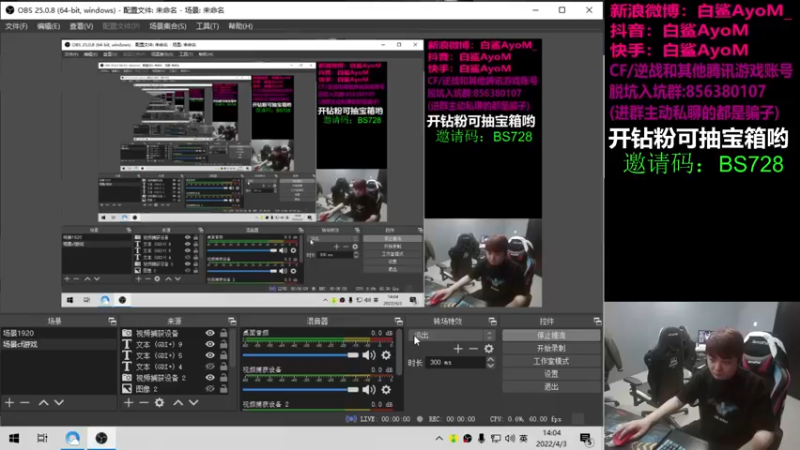Hide the 文本 (GDI+) 5 source
The height and width of the screenshot is (450, 800).
210,356
